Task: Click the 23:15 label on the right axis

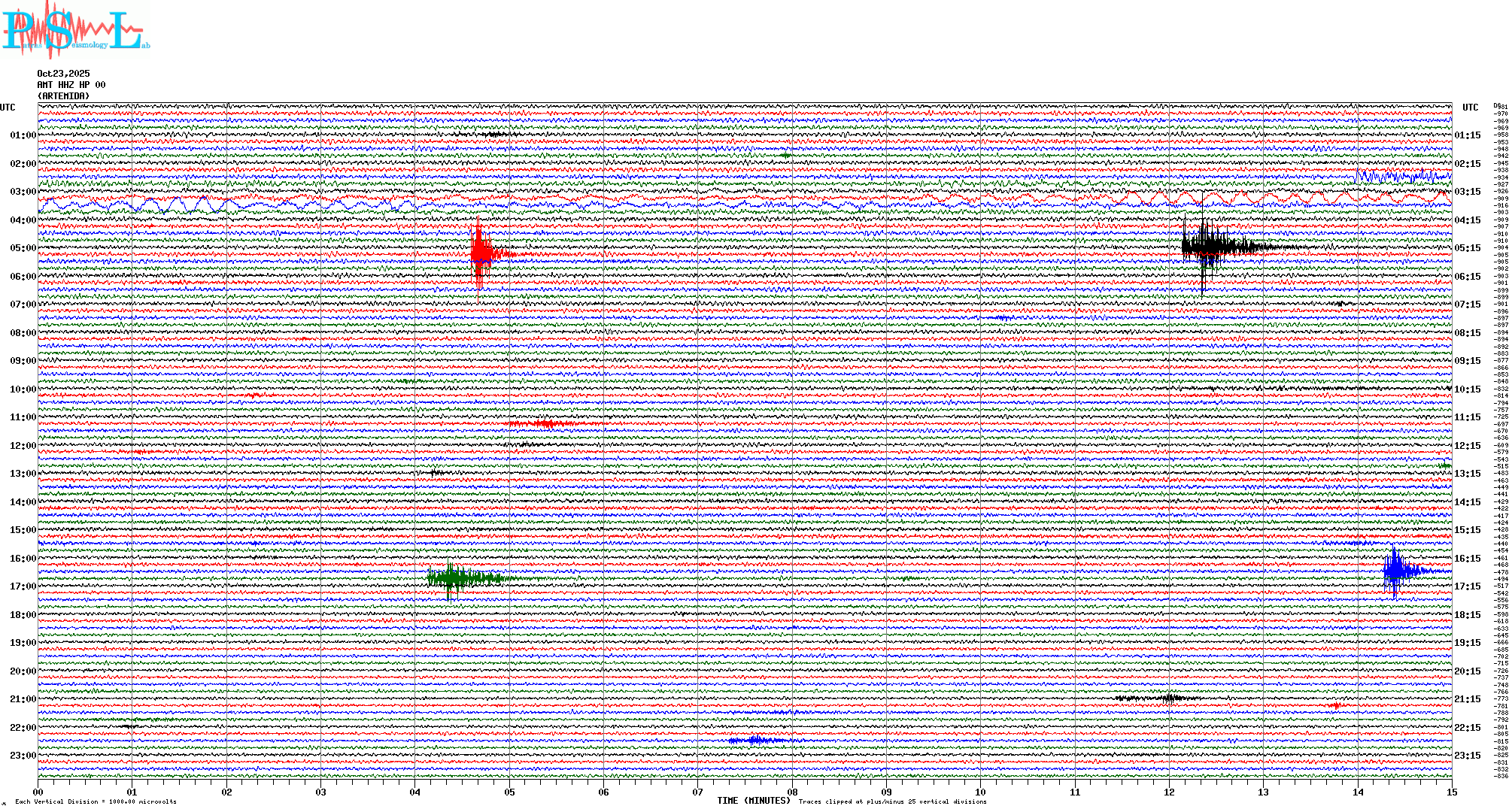Action: (1467, 756)
